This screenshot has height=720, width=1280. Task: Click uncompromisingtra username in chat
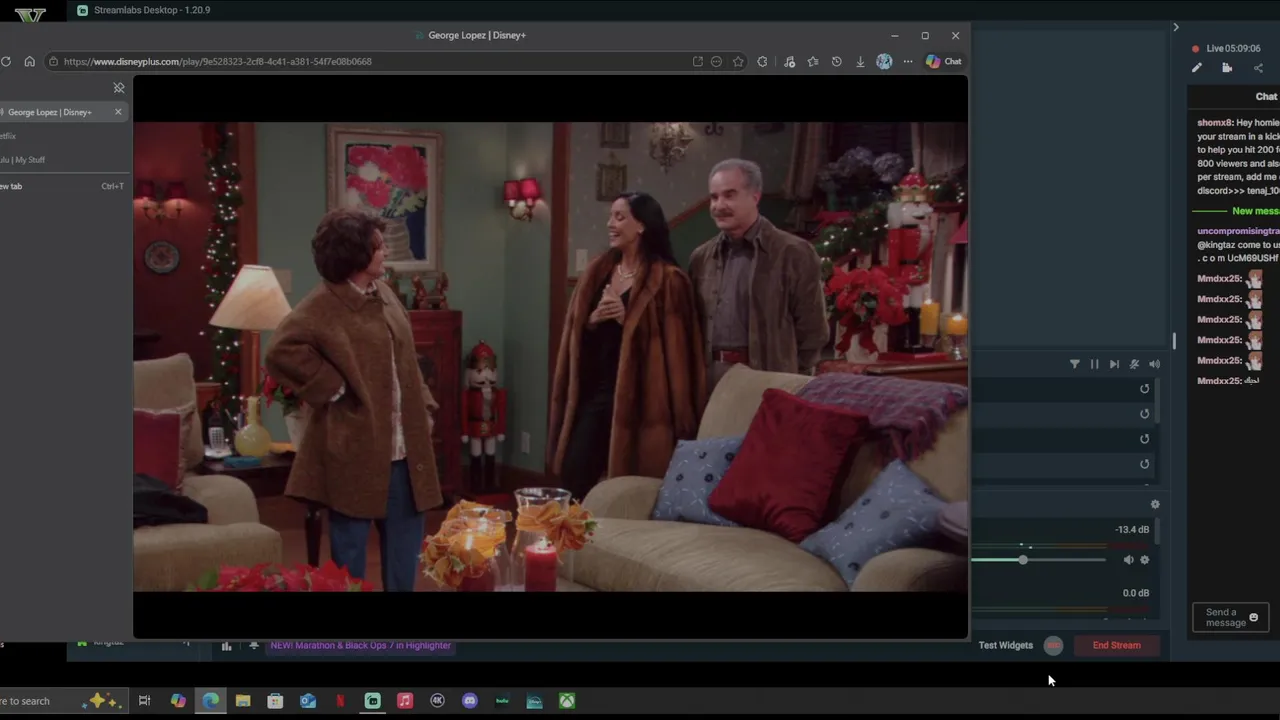coord(1238,231)
